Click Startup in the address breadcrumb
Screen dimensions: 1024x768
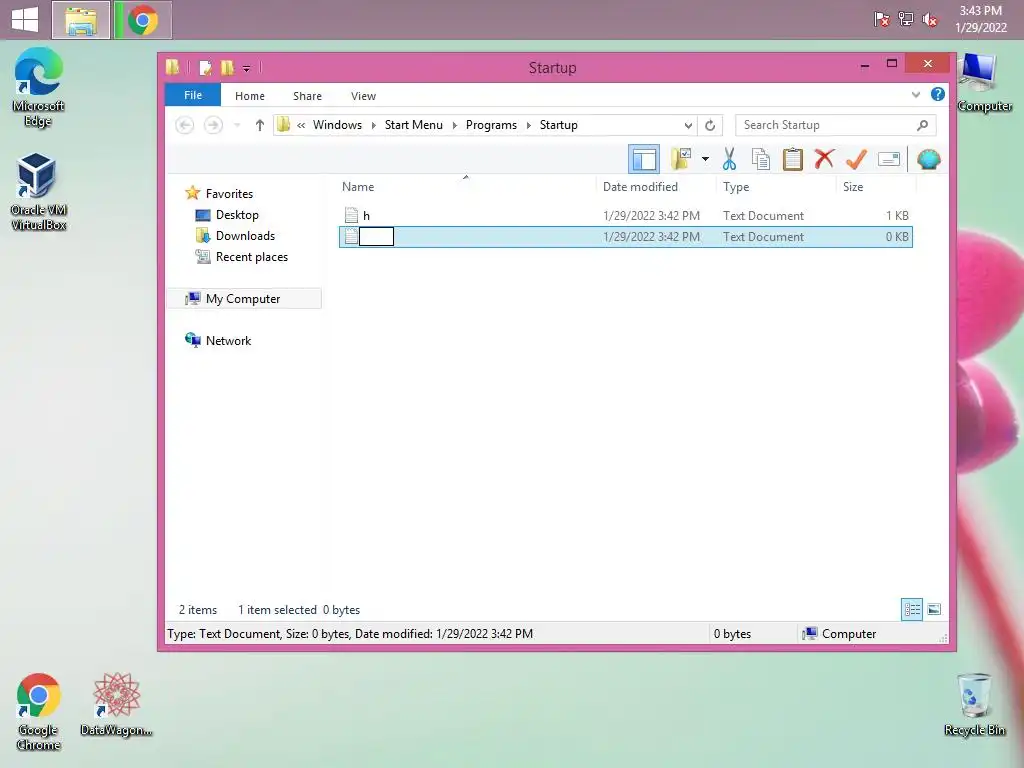(x=558, y=125)
